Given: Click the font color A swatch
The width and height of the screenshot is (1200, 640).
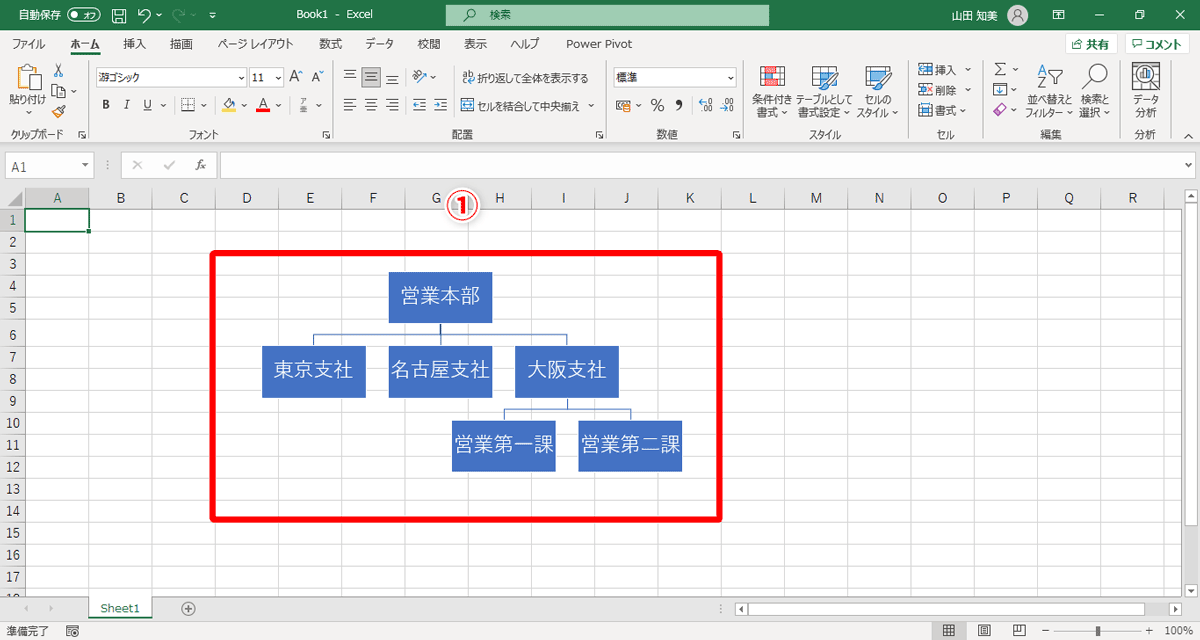Looking at the screenshot, I should point(263,105).
